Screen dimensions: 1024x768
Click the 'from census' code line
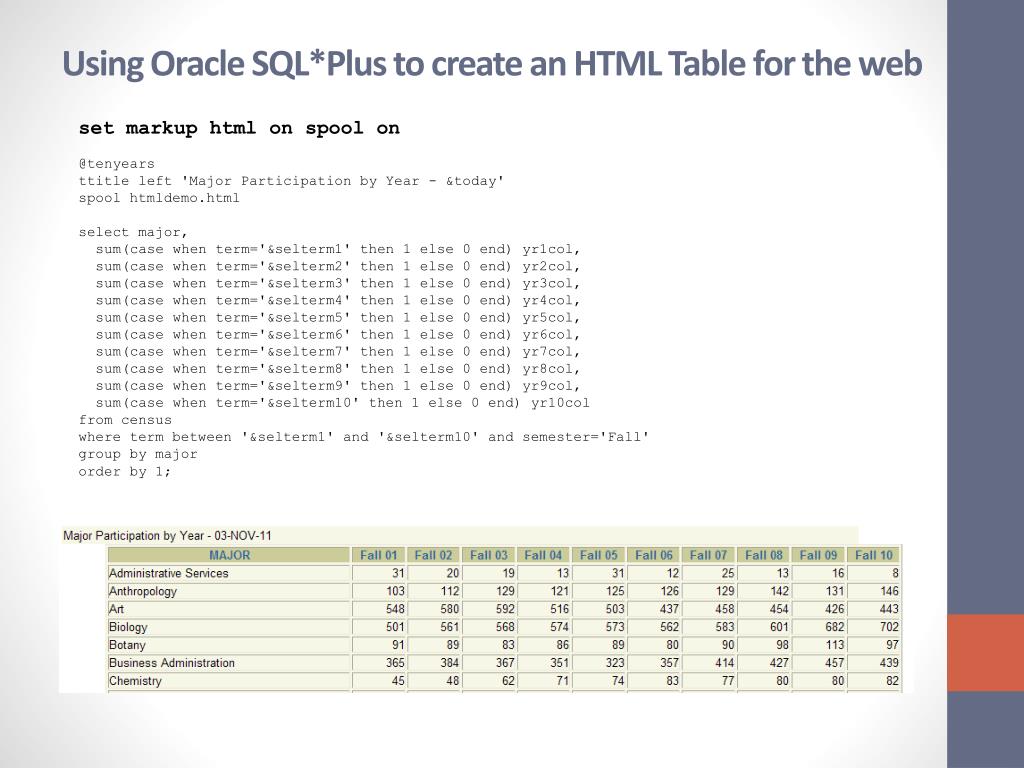(125, 420)
